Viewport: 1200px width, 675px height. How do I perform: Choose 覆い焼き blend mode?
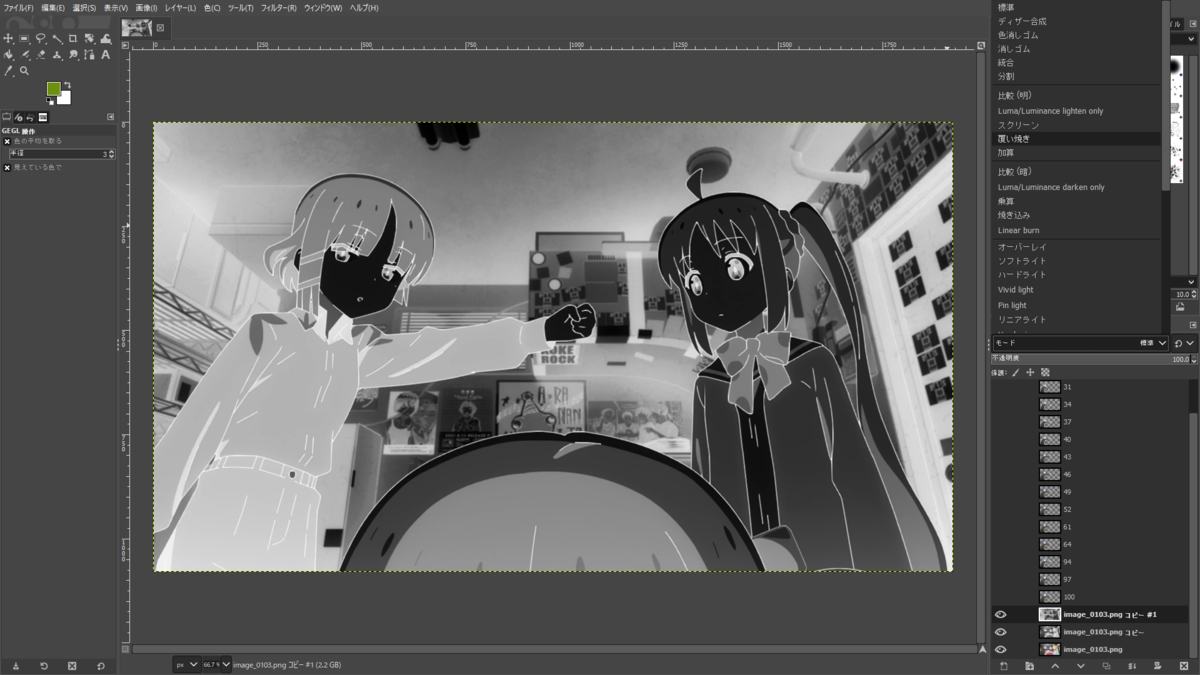click(x=1077, y=139)
